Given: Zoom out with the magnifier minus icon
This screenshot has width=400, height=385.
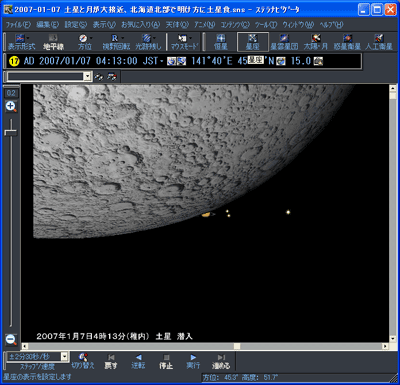Looking at the screenshot, I should (11, 340).
